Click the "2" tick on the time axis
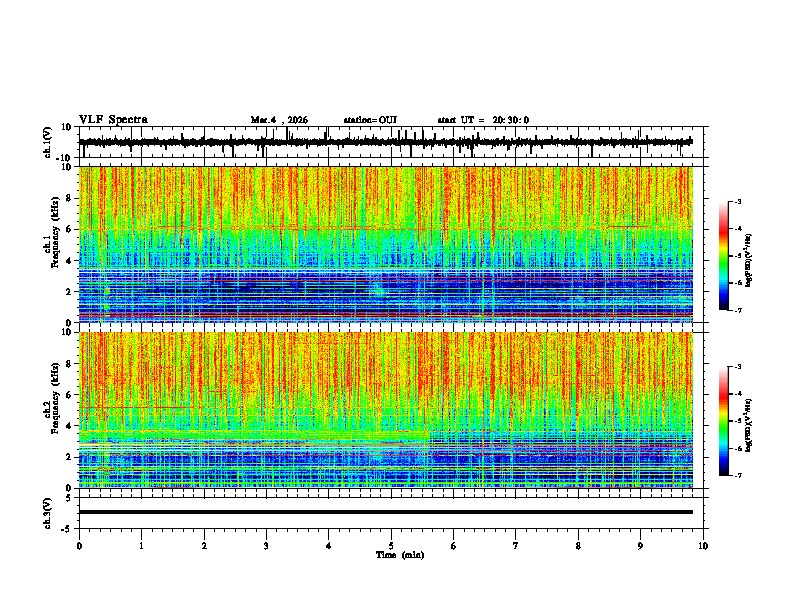This screenshot has height=612, width=792. (204, 546)
